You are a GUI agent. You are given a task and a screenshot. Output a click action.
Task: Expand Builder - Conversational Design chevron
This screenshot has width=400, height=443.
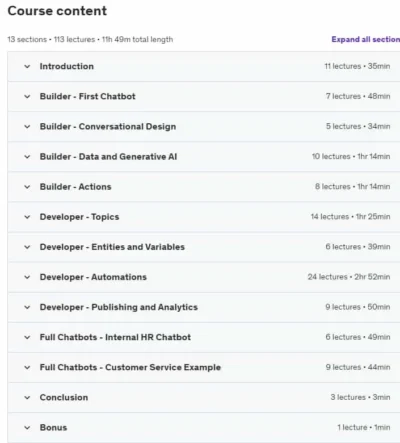27,127
